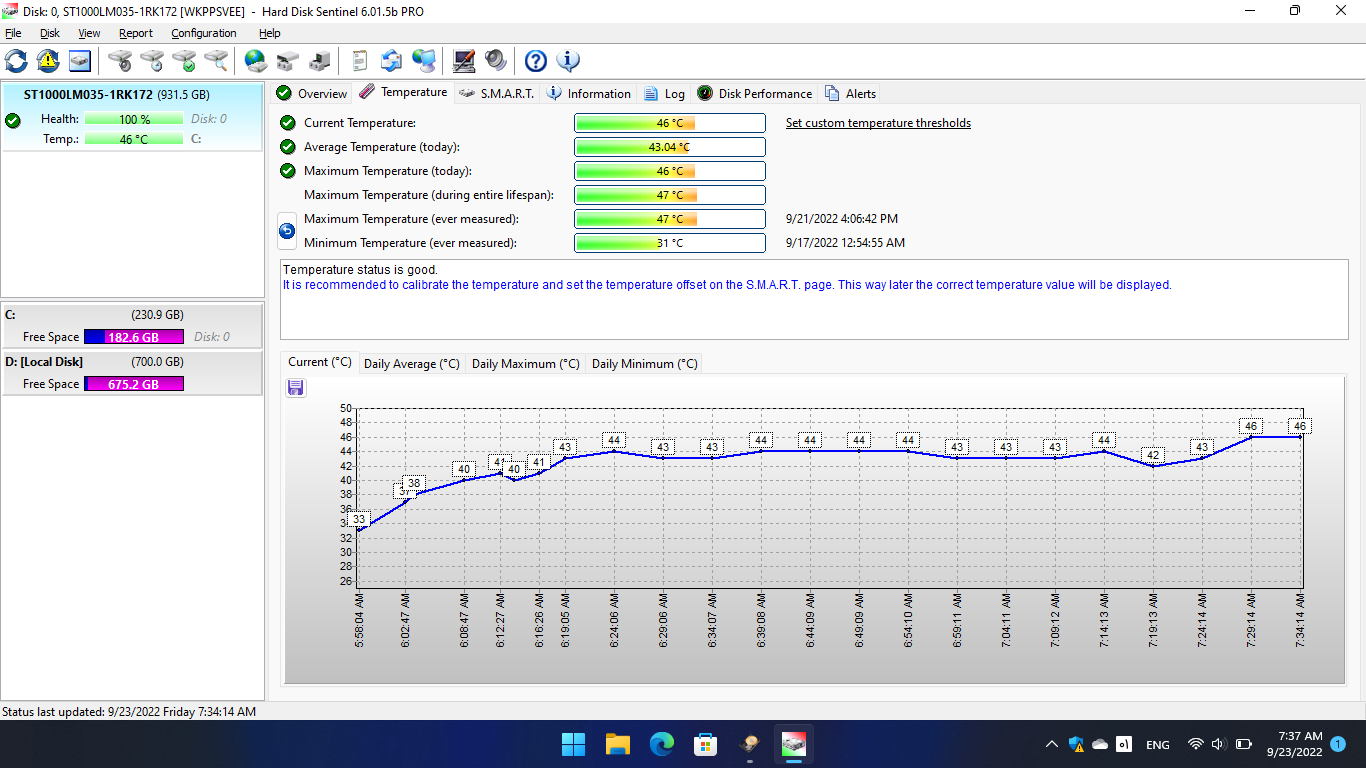
Task: Click the D: Local Disk free space bar
Action: point(134,384)
